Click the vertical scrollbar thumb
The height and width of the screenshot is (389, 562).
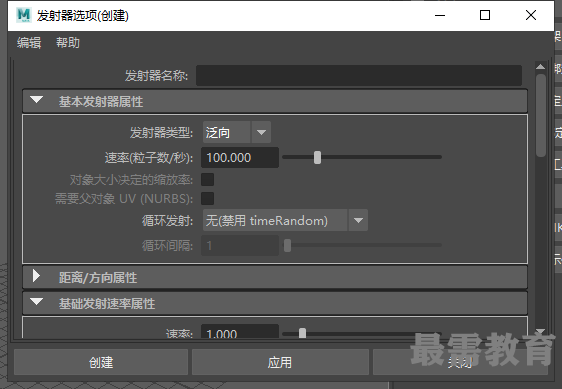pos(540,115)
